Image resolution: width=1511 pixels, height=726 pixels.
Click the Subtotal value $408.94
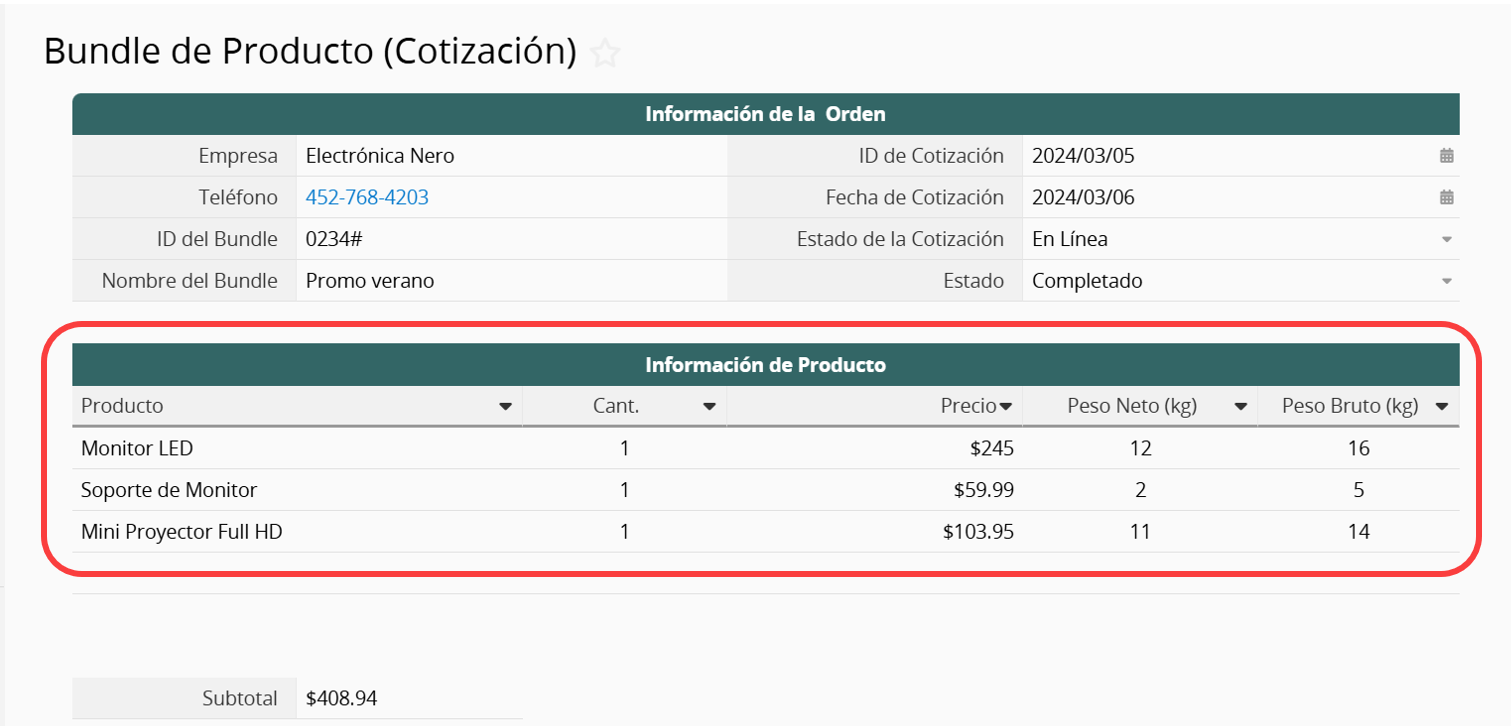pos(341,699)
